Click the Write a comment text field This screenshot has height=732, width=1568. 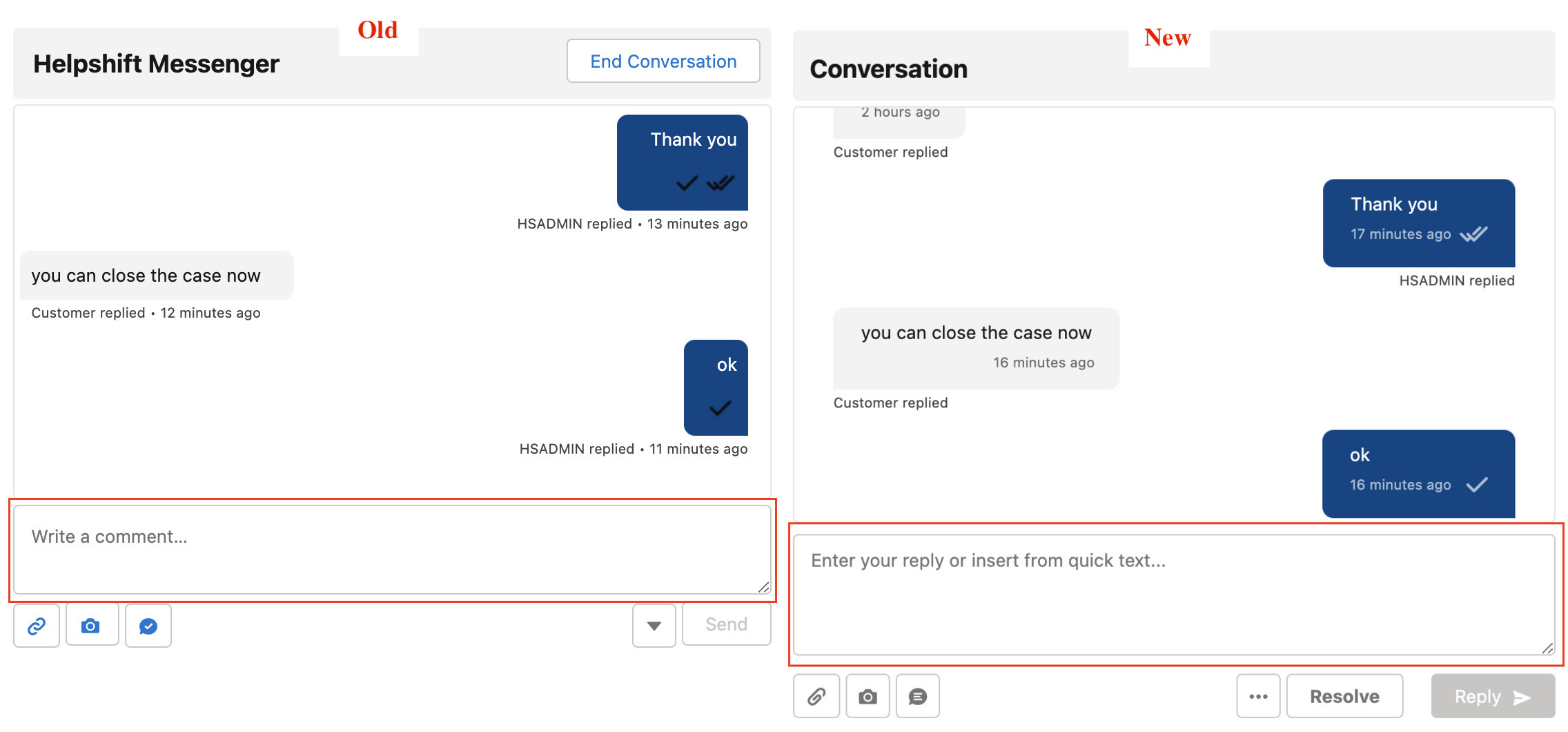click(391, 550)
